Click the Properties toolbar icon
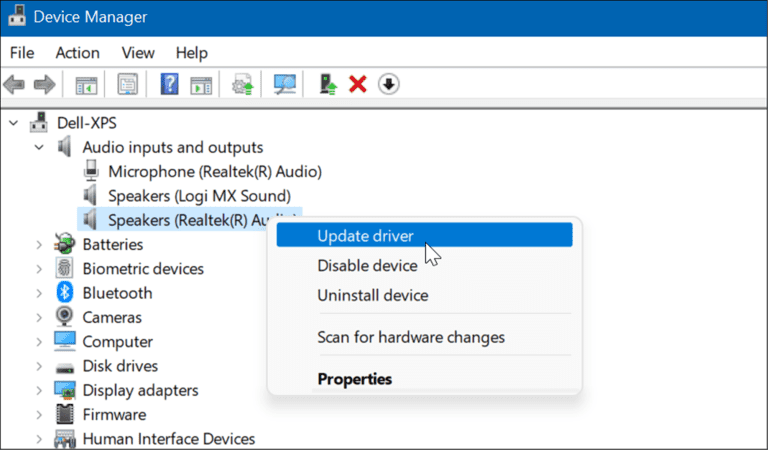 [x=127, y=84]
